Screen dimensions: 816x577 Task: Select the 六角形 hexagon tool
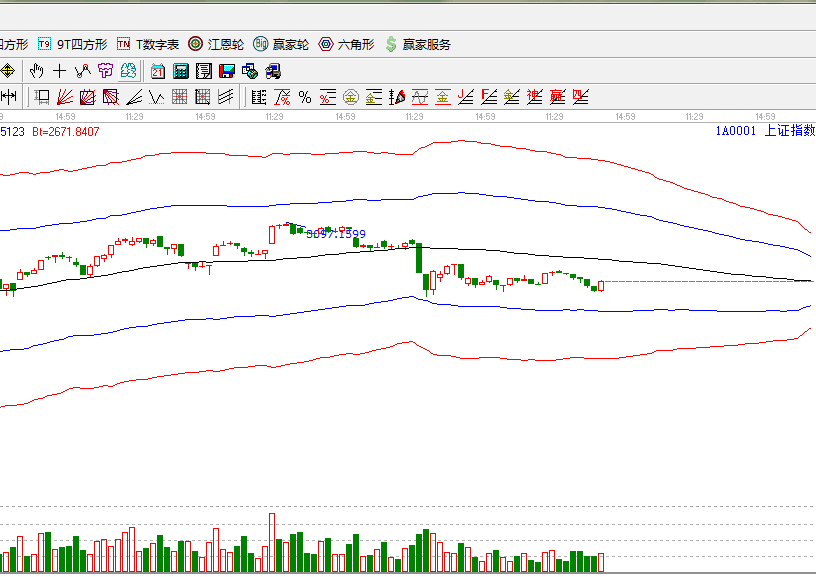click(346, 44)
